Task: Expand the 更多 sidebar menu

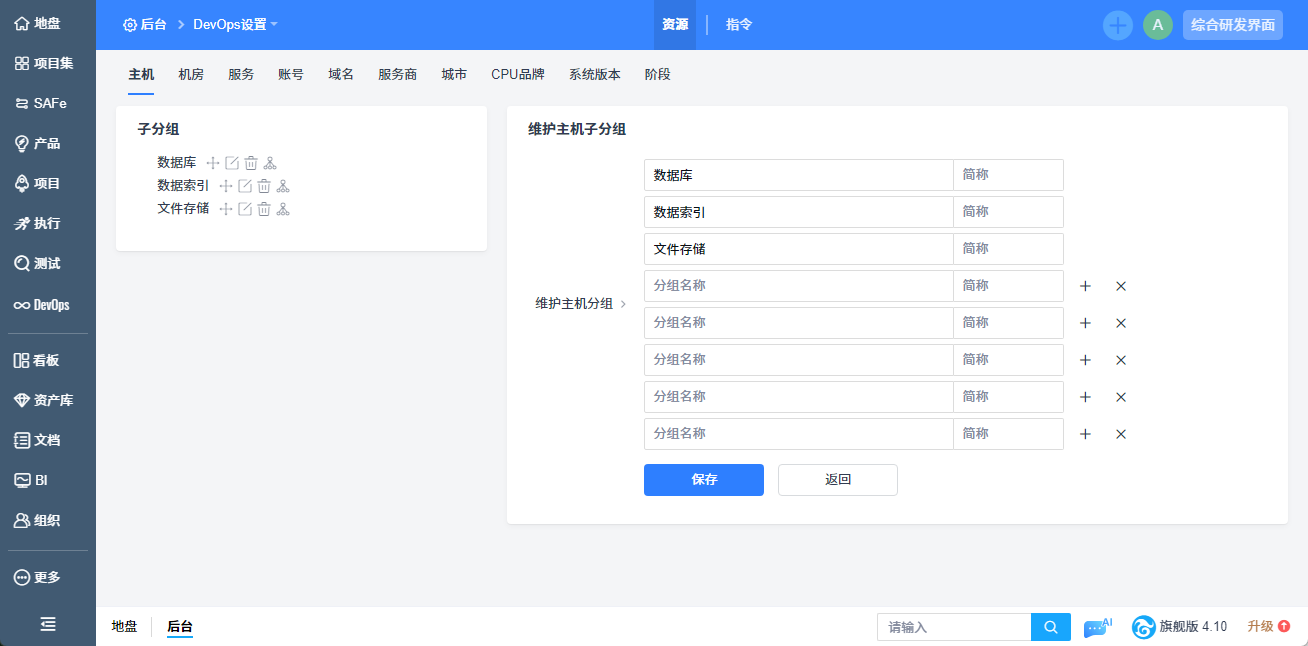Action: (x=47, y=577)
